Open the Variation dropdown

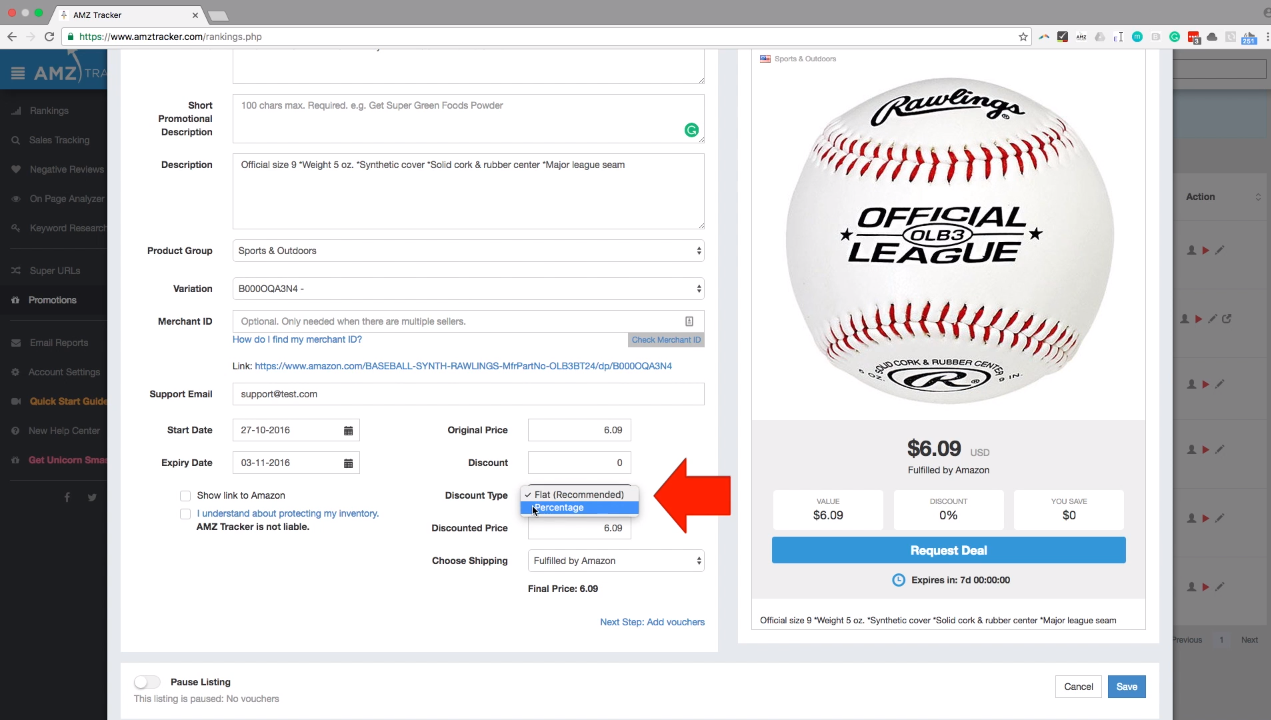(x=468, y=289)
